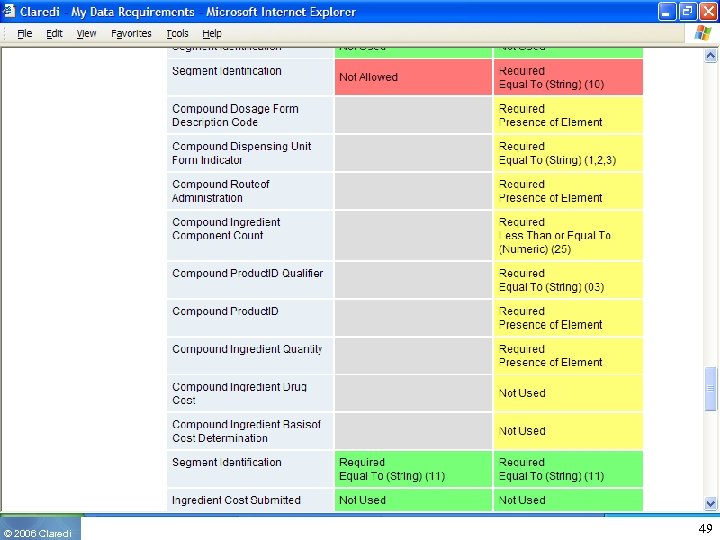Click 'Not Used' cell in Drug Cost row
The height and width of the screenshot is (540, 720).
tap(568, 393)
